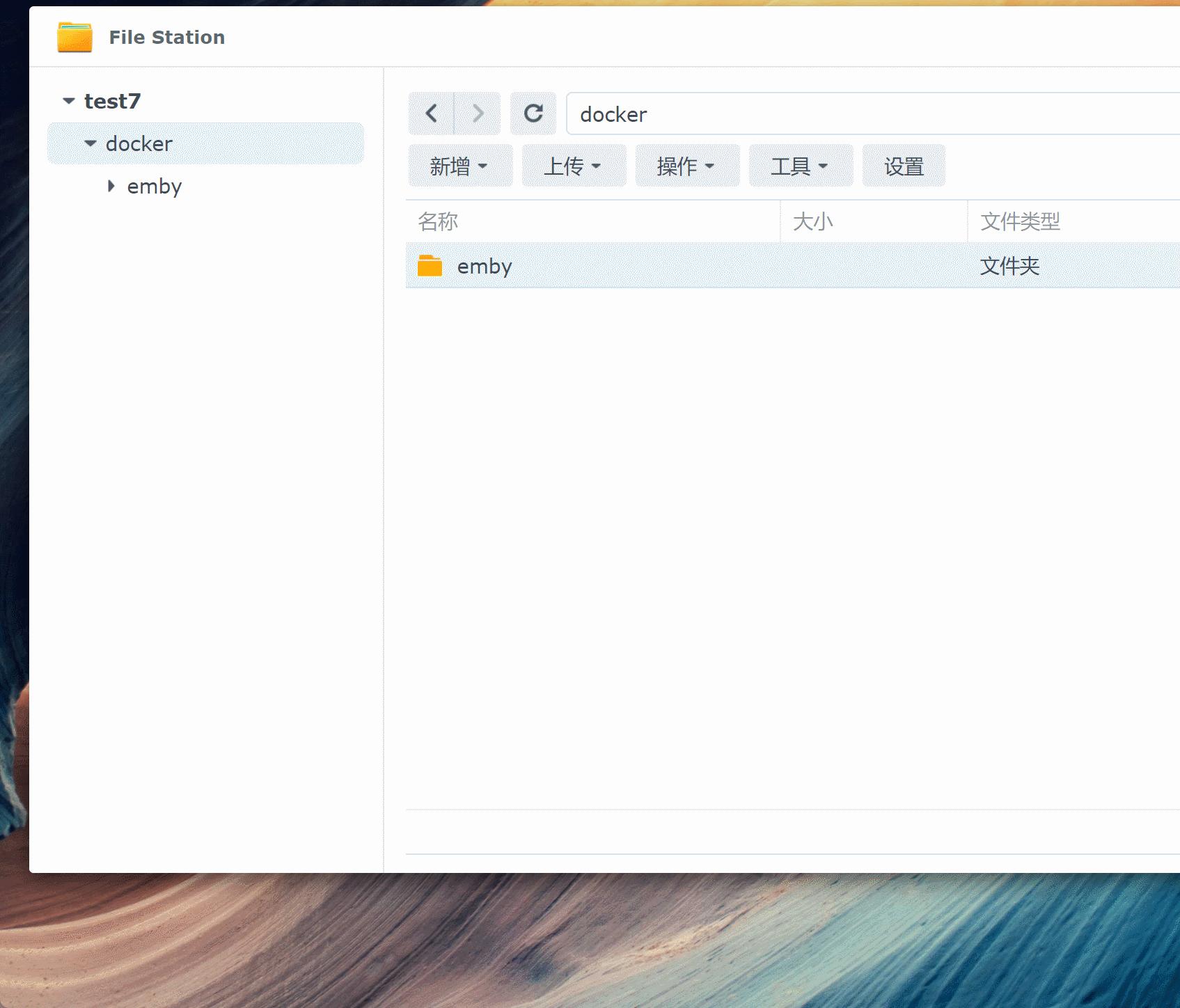Select the emby folder row

click(627, 266)
